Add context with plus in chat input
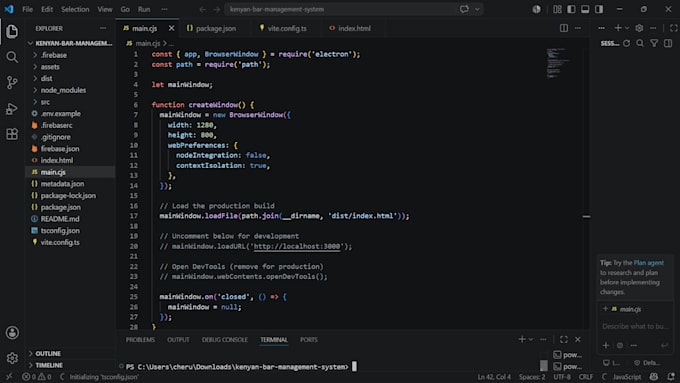Viewport: 680px width, 383px height. pyautogui.click(x=606, y=345)
